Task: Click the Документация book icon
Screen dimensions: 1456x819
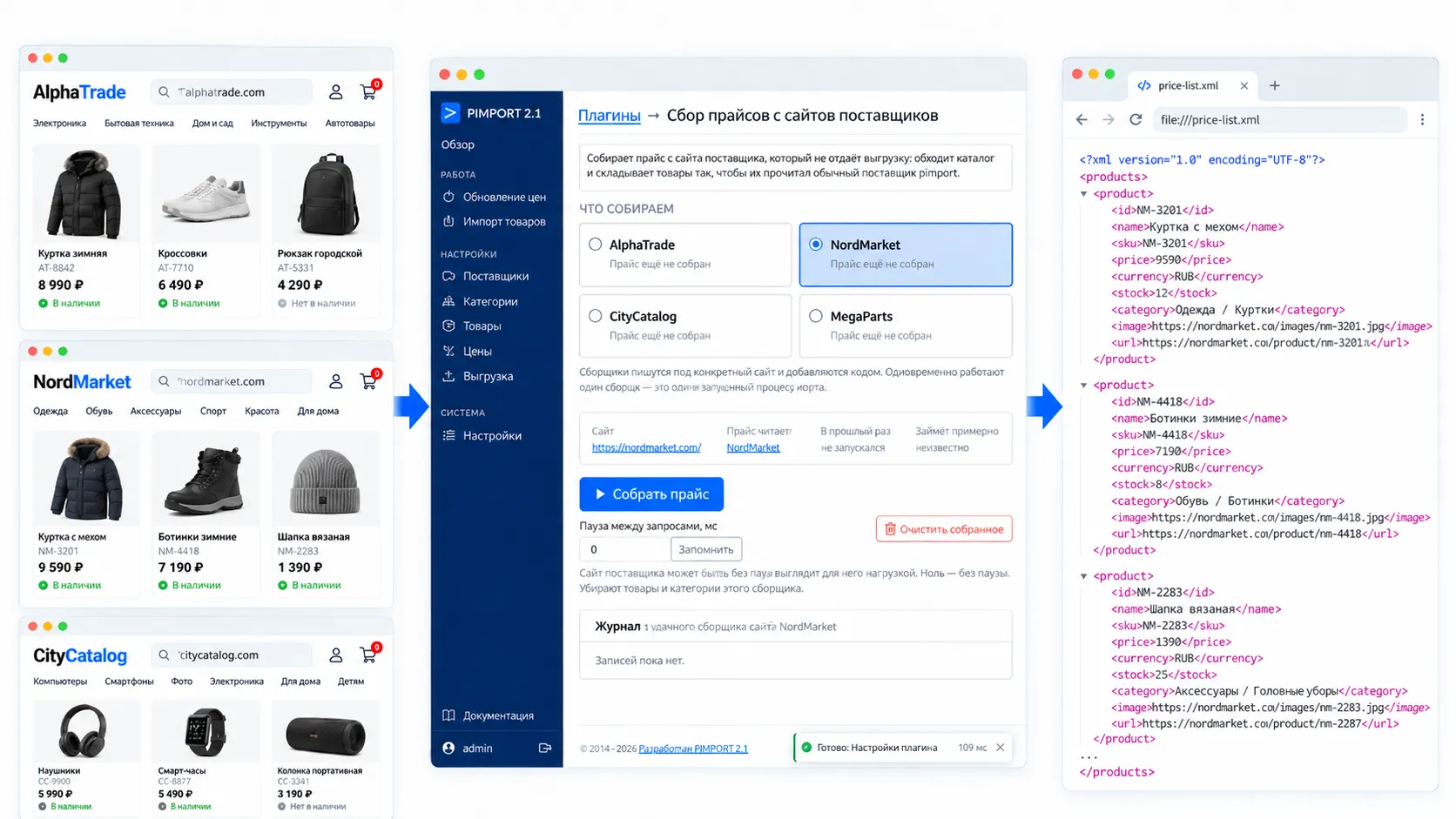Action: (x=448, y=715)
